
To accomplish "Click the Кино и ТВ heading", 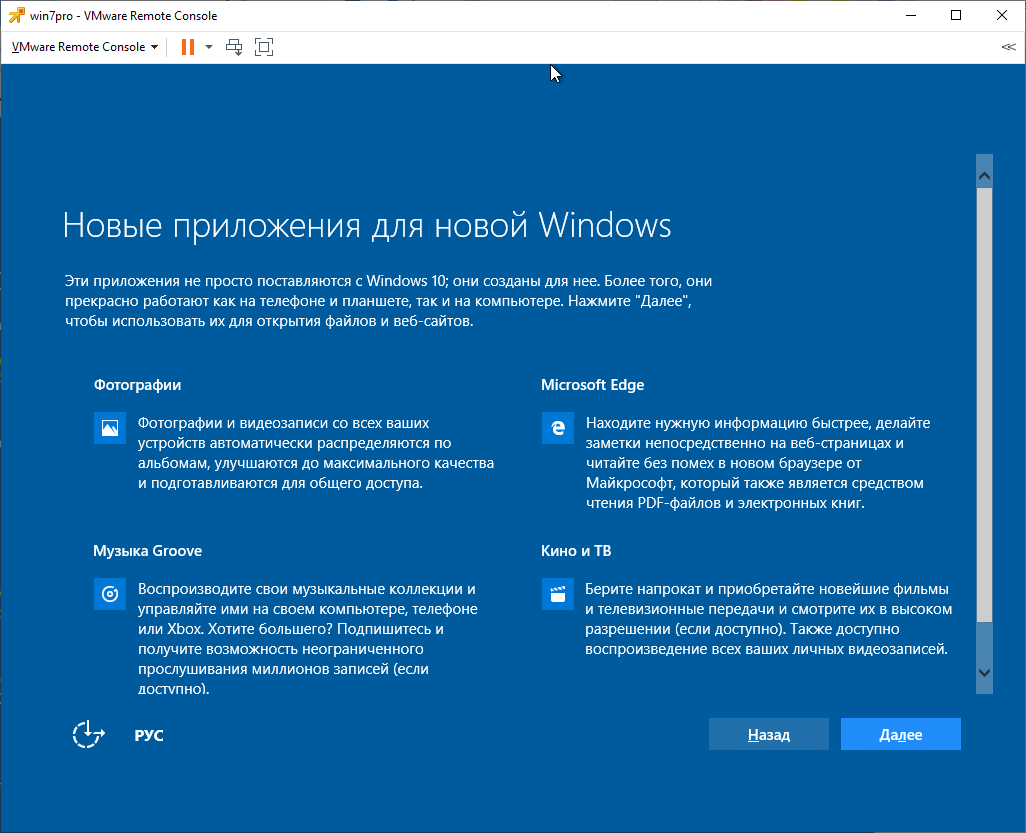I will click(x=576, y=551).
